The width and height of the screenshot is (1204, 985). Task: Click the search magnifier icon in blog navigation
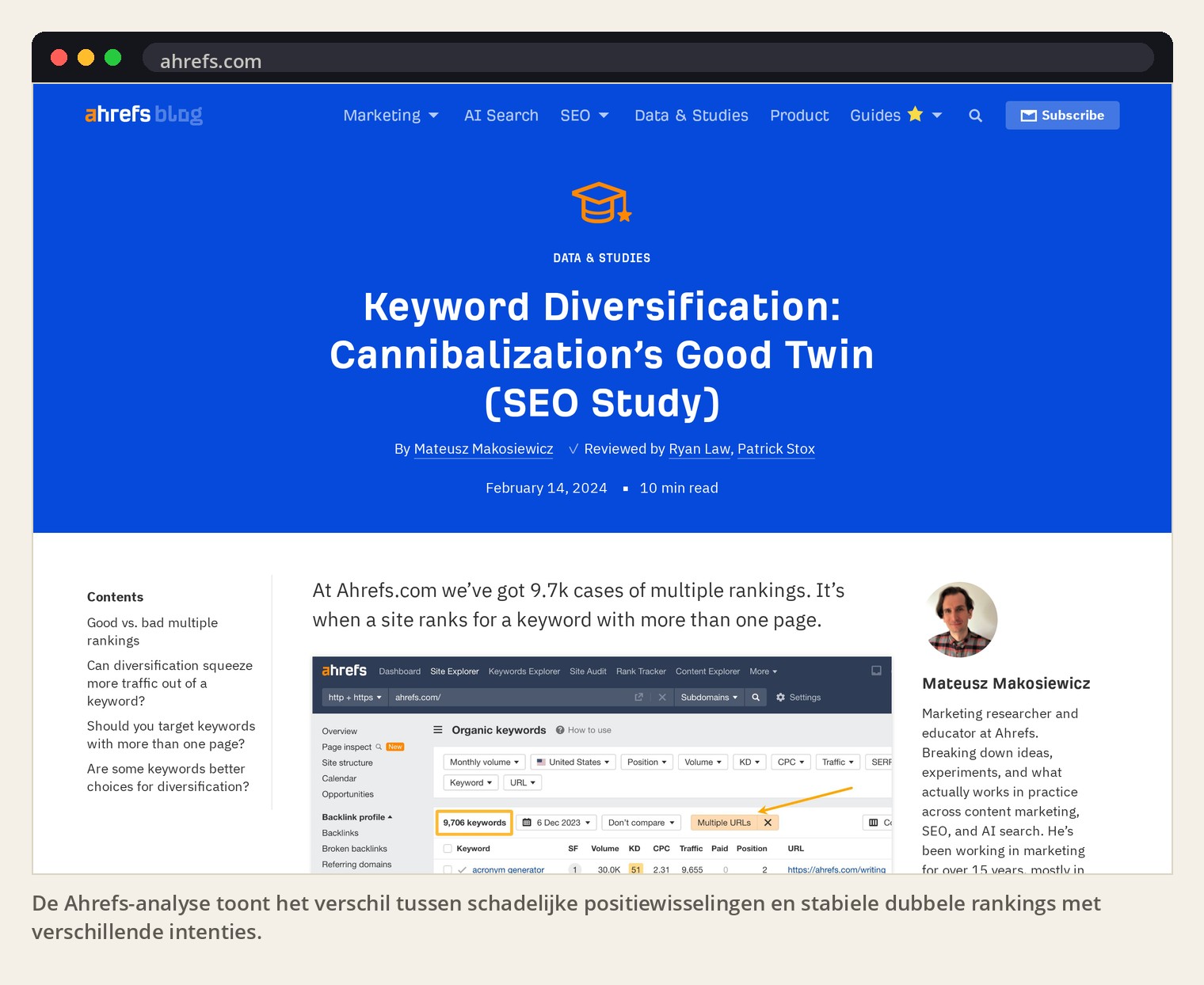tap(975, 116)
